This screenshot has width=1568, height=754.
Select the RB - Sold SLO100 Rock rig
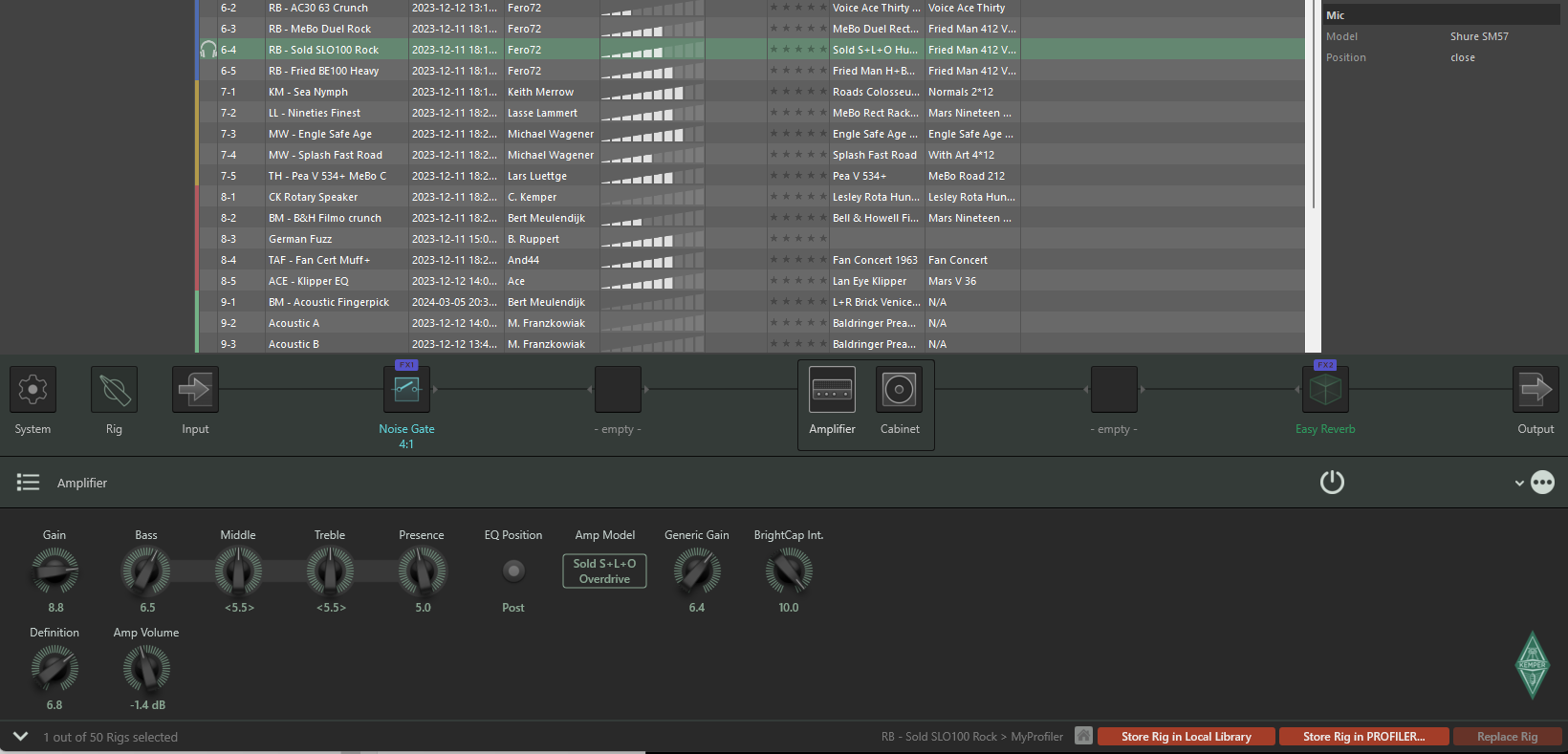pos(751,50)
